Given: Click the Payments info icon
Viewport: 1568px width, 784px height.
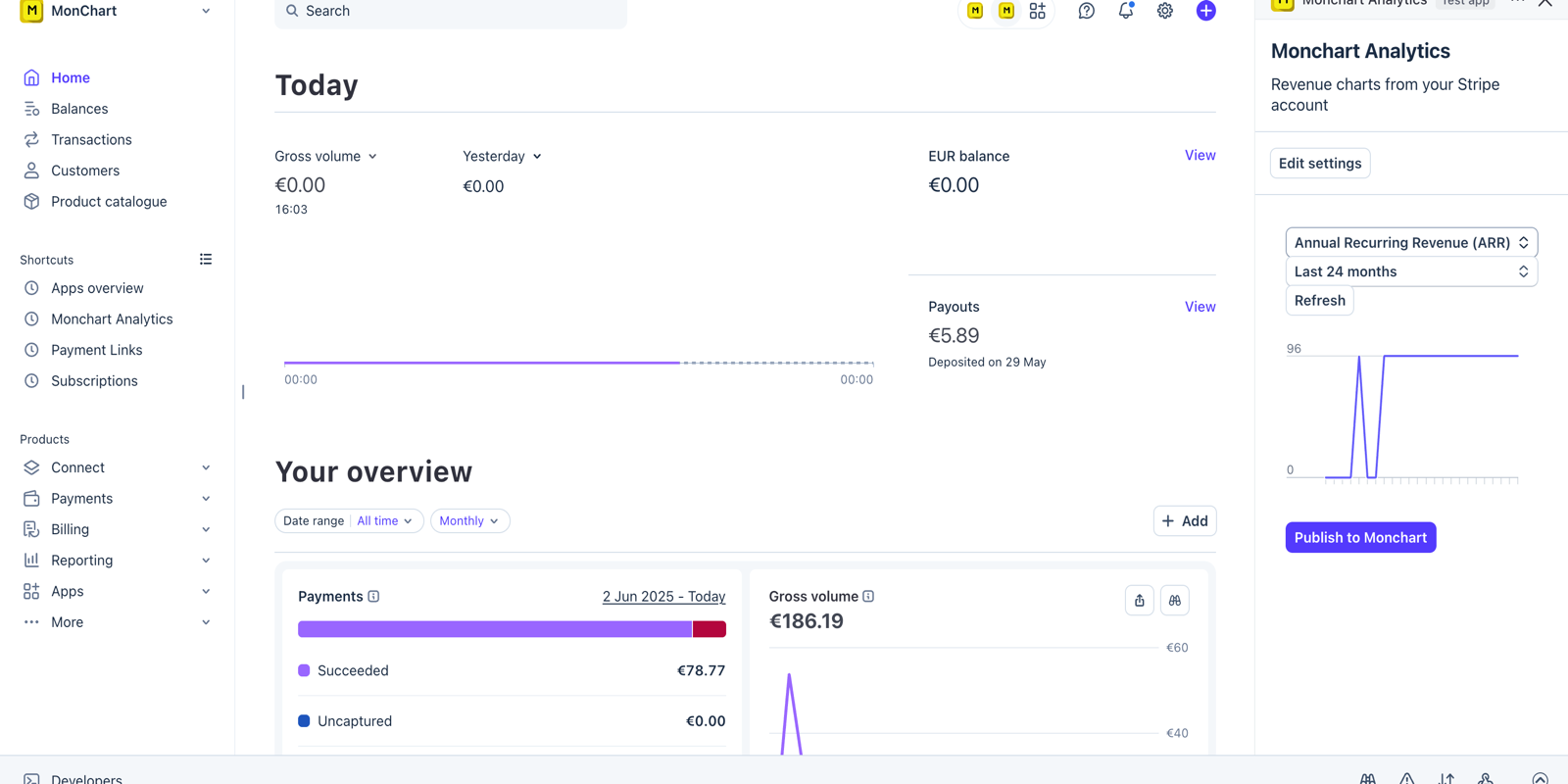Looking at the screenshot, I should coord(373,597).
